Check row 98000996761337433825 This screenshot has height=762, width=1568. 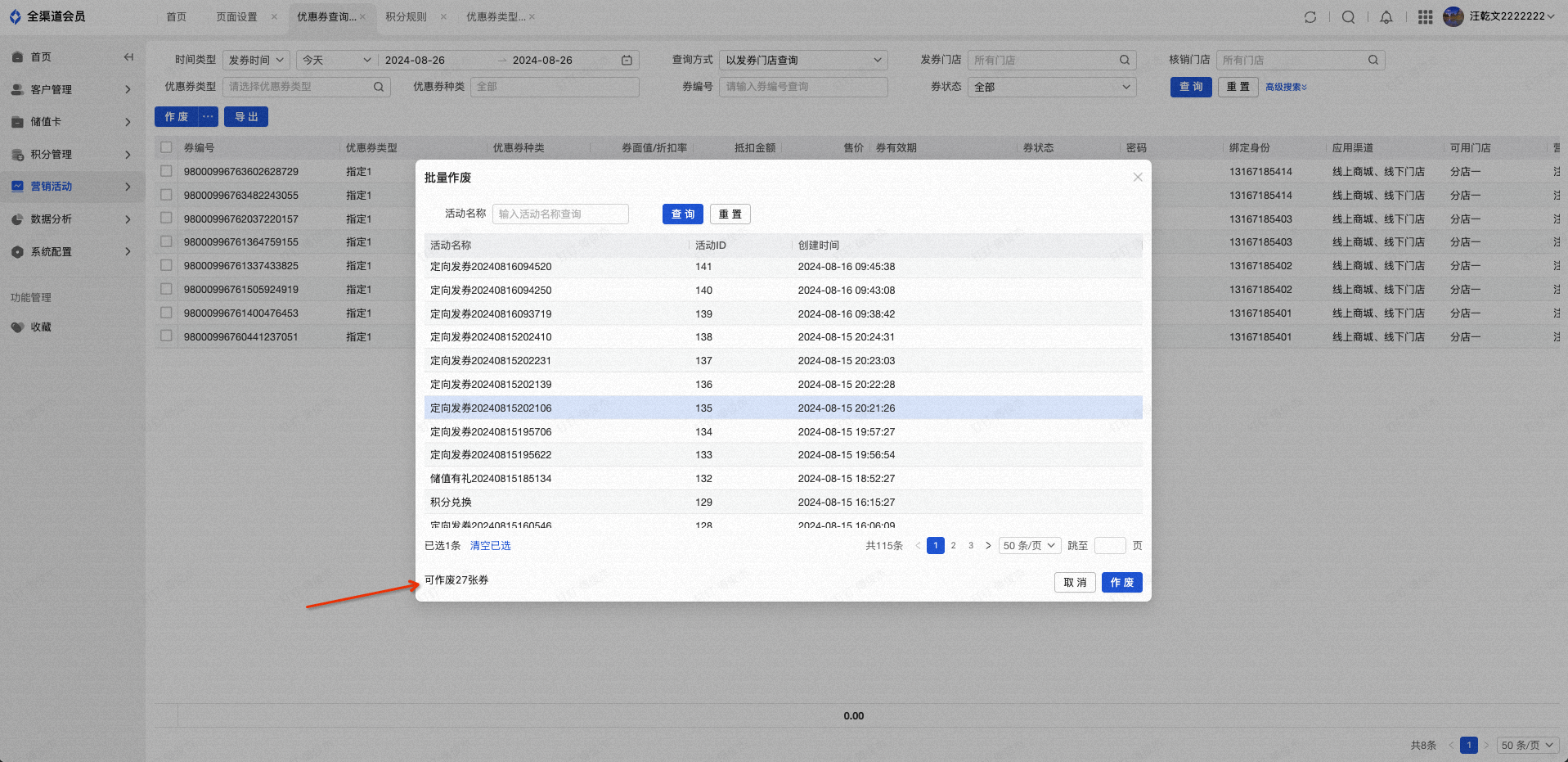(167, 266)
